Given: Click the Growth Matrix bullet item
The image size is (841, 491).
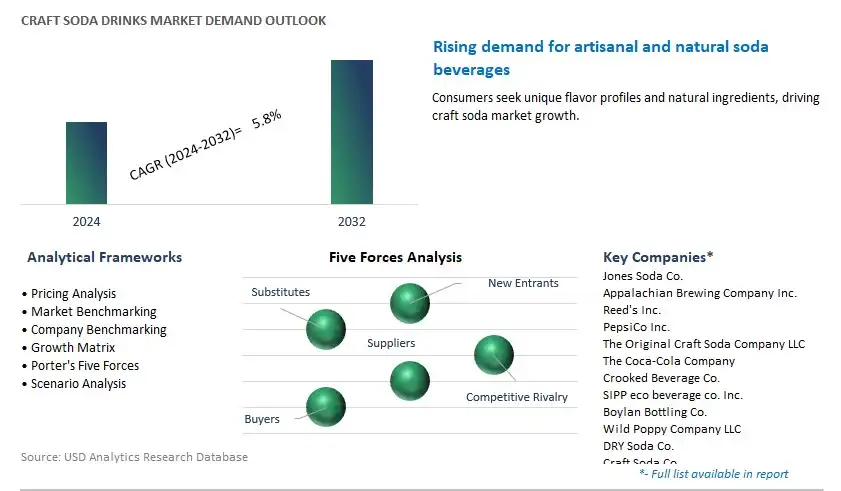Looking at the screenshot, I should [x=69, y=348].
